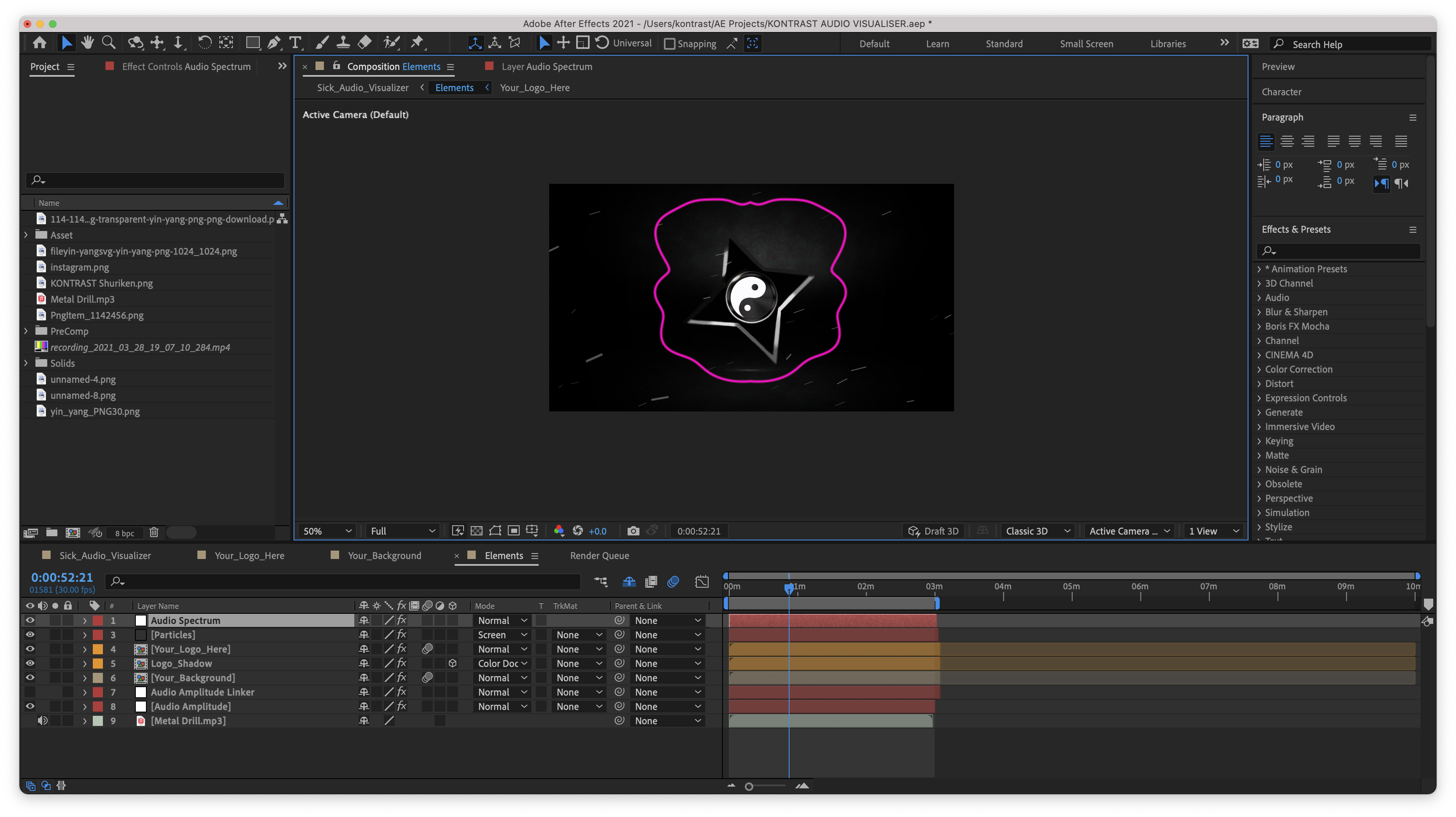Create new folder in Project panel
The height and width of the screenshot is (817, 1456).
[x=52, y=532]
